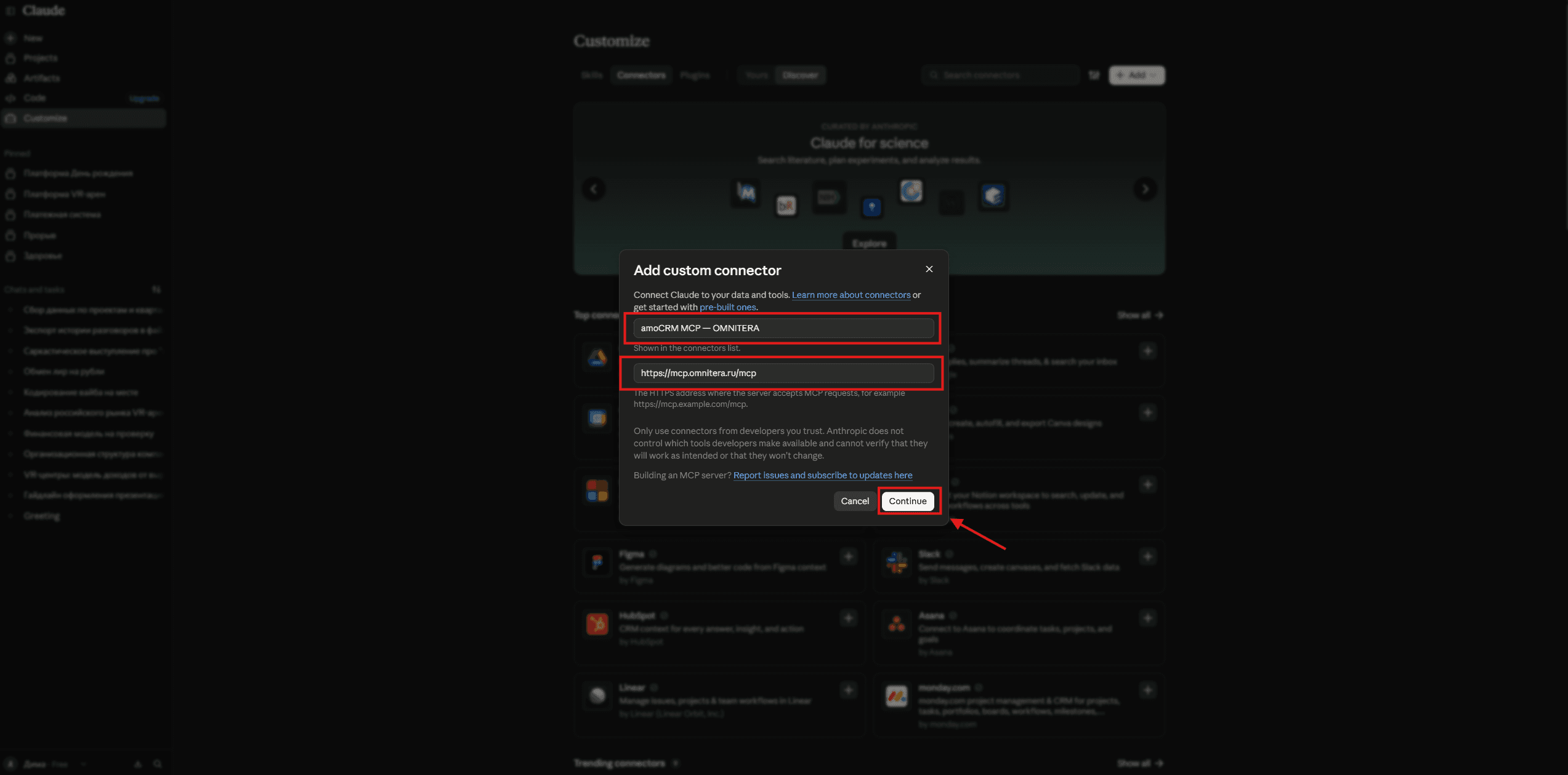The image size is (1568, 775).
Task: Show all trending connectors
Action: [x=1140, y=763]
